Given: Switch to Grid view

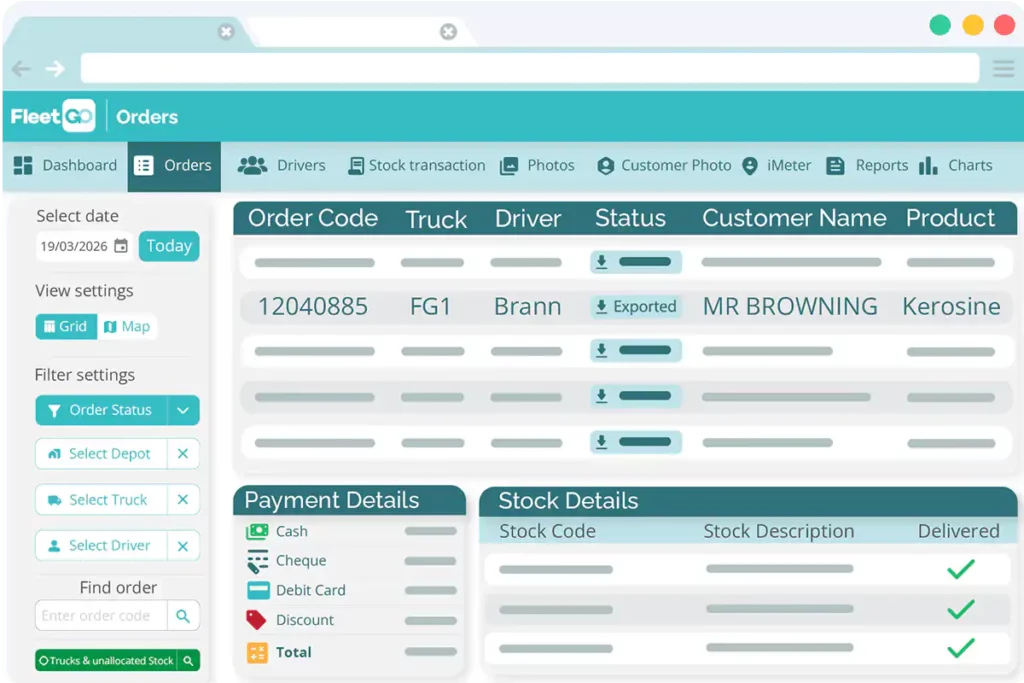Looking at the screenshot, I should click(66, 326).
